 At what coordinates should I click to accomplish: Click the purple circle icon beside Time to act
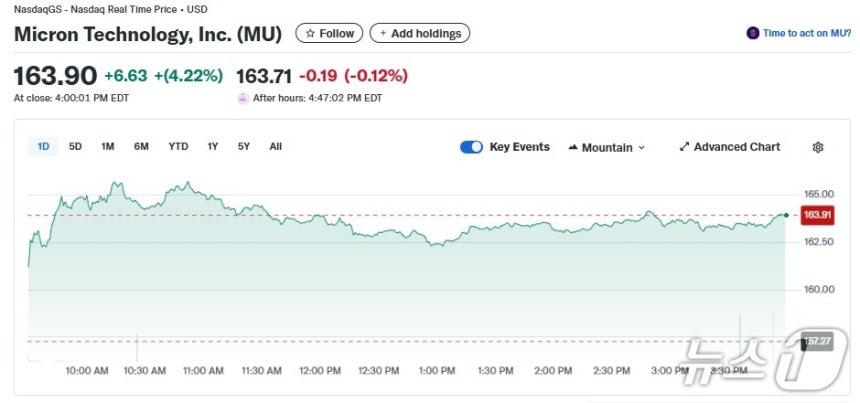click(752, 33)
